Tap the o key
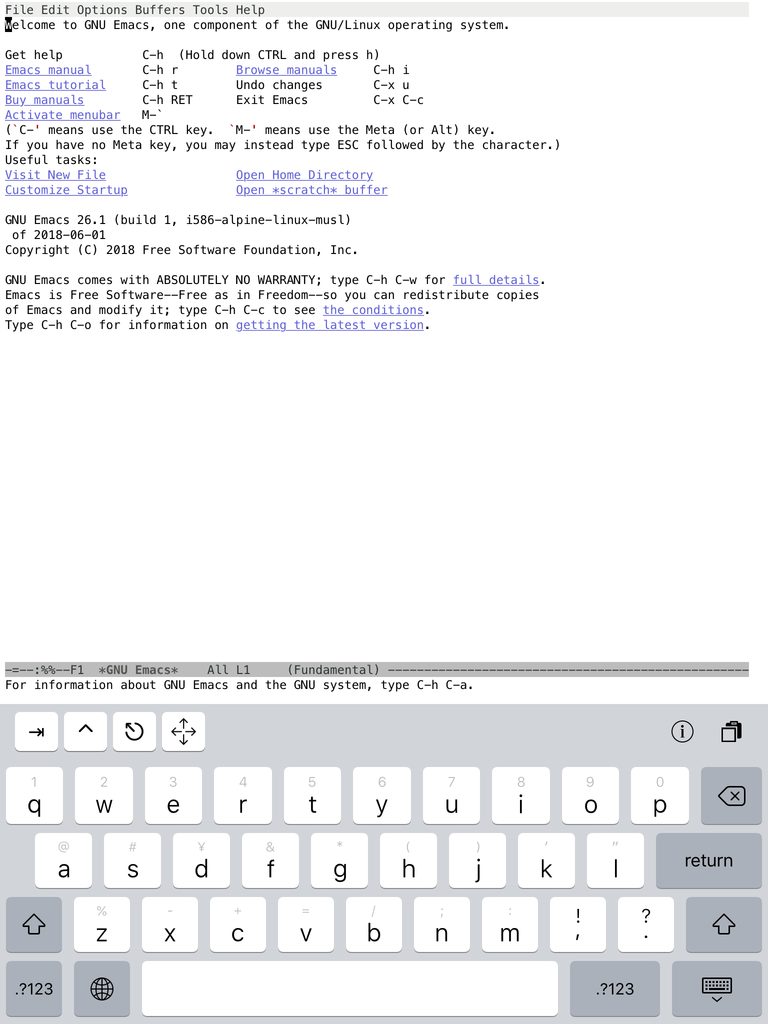Image resolution: width=768 pixels, height=1024 pixels. click(x=590, y=795)
